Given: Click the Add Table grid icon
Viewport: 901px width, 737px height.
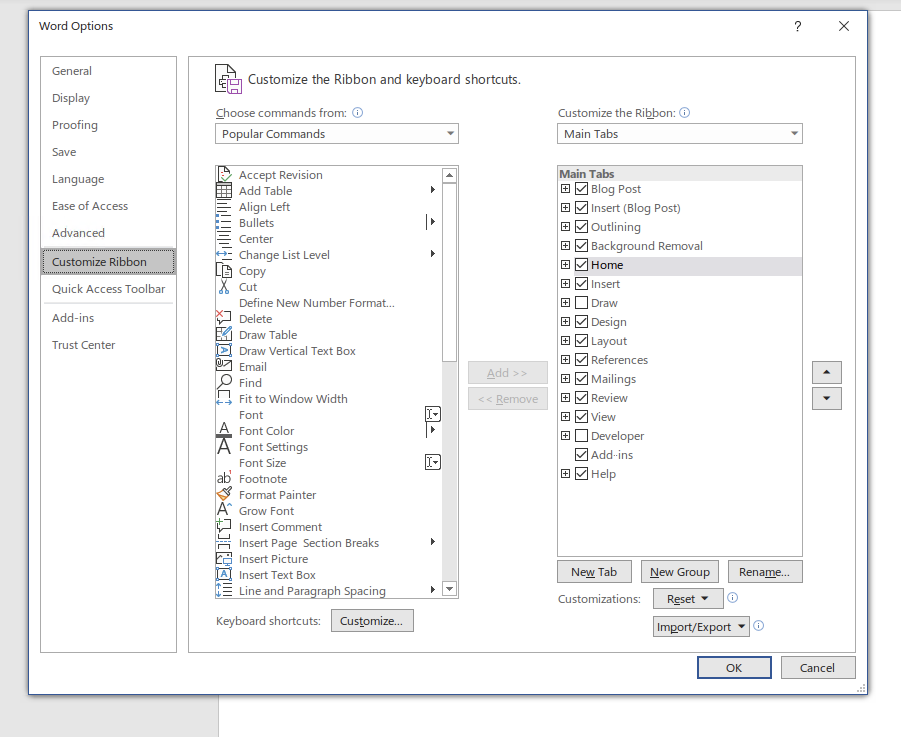Looking at the screenshot, I should coord(224,191).
